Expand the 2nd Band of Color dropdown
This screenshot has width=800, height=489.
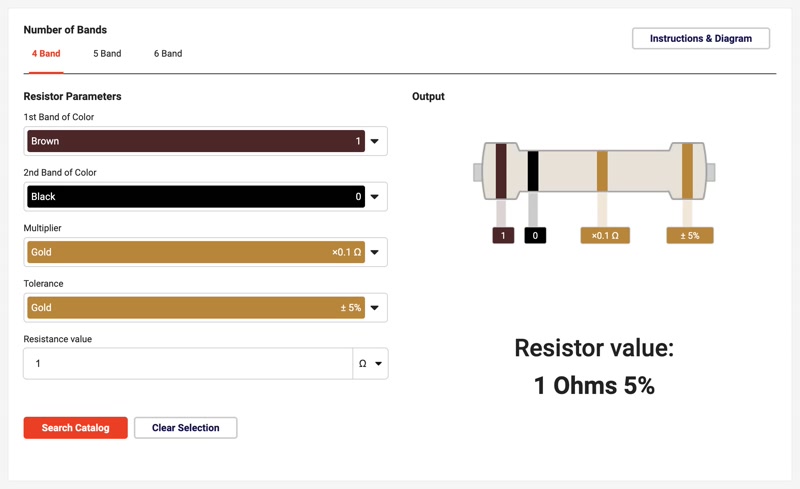(375, 197)
